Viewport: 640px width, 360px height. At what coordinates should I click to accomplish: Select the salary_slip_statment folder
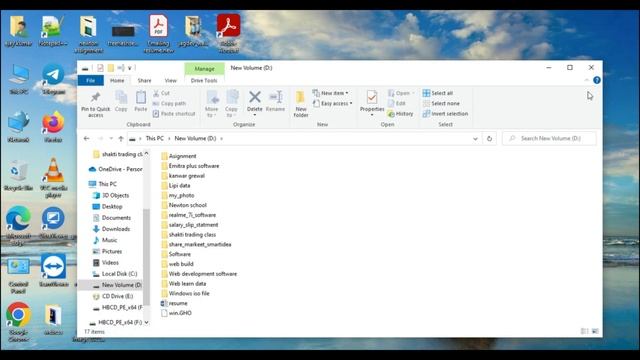pos(190,224)
